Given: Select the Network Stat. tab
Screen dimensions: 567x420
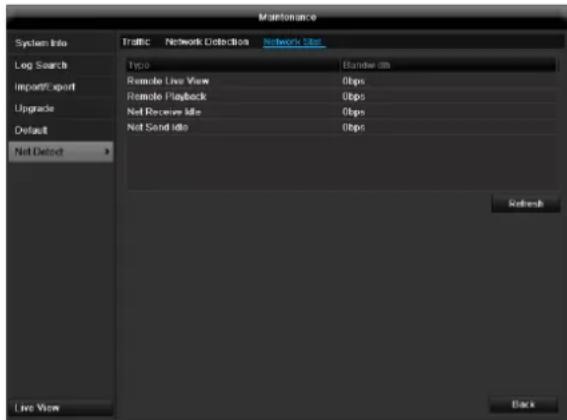Looking at the screenshot, I should [x=293, y=42].
